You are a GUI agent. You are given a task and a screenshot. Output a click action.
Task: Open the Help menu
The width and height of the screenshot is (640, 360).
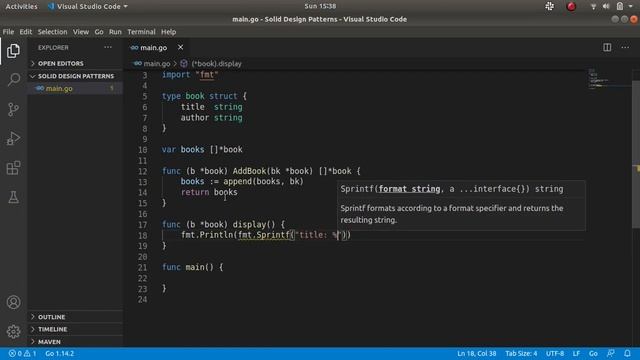click(x=168, y=32)
